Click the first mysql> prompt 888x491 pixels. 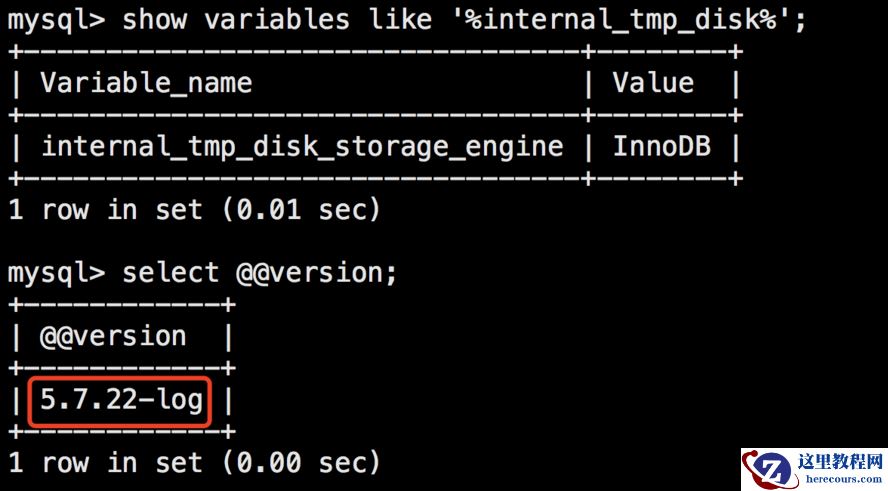(x=55, y=19)
